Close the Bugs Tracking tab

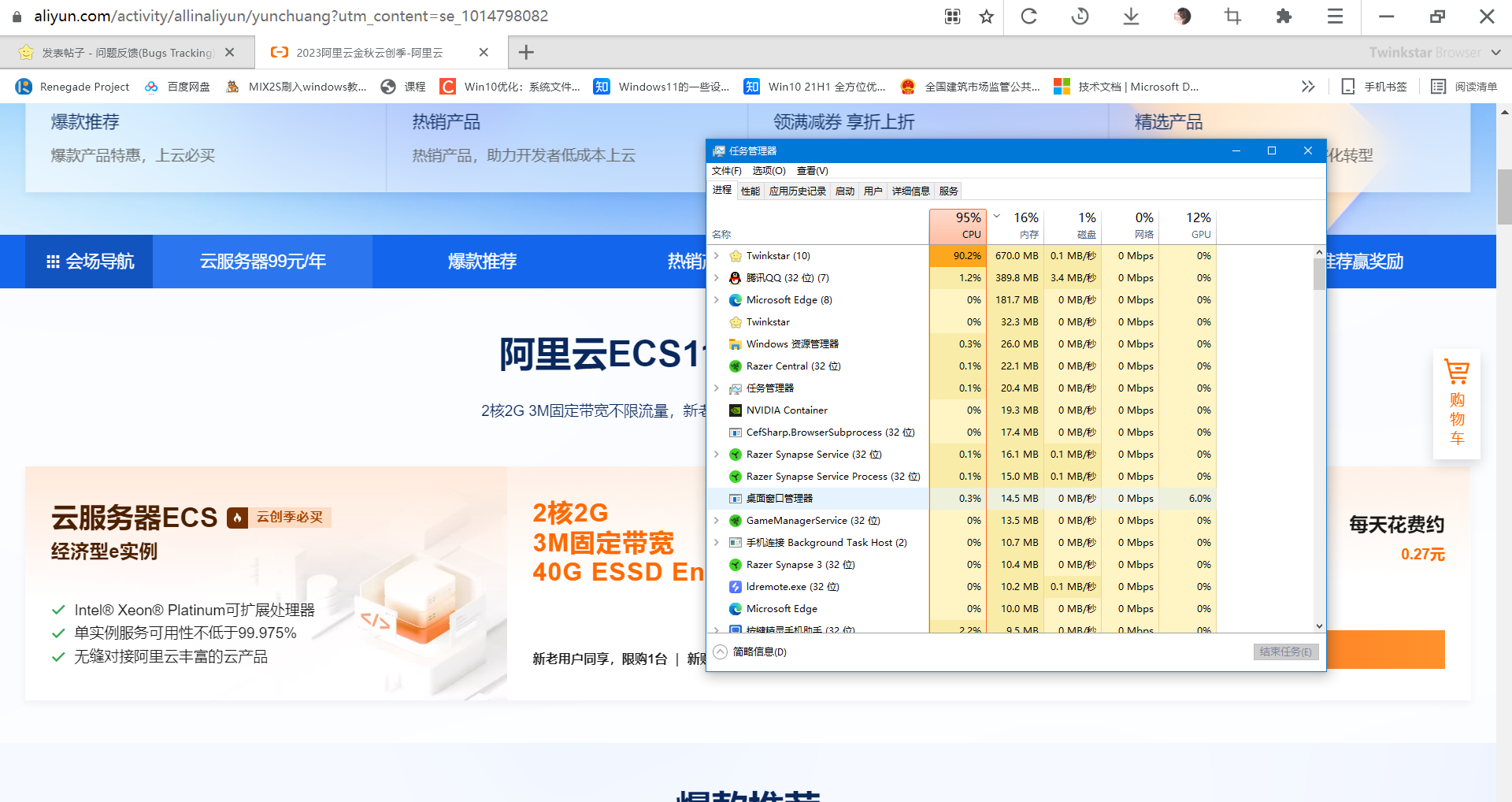coord(229,52)
